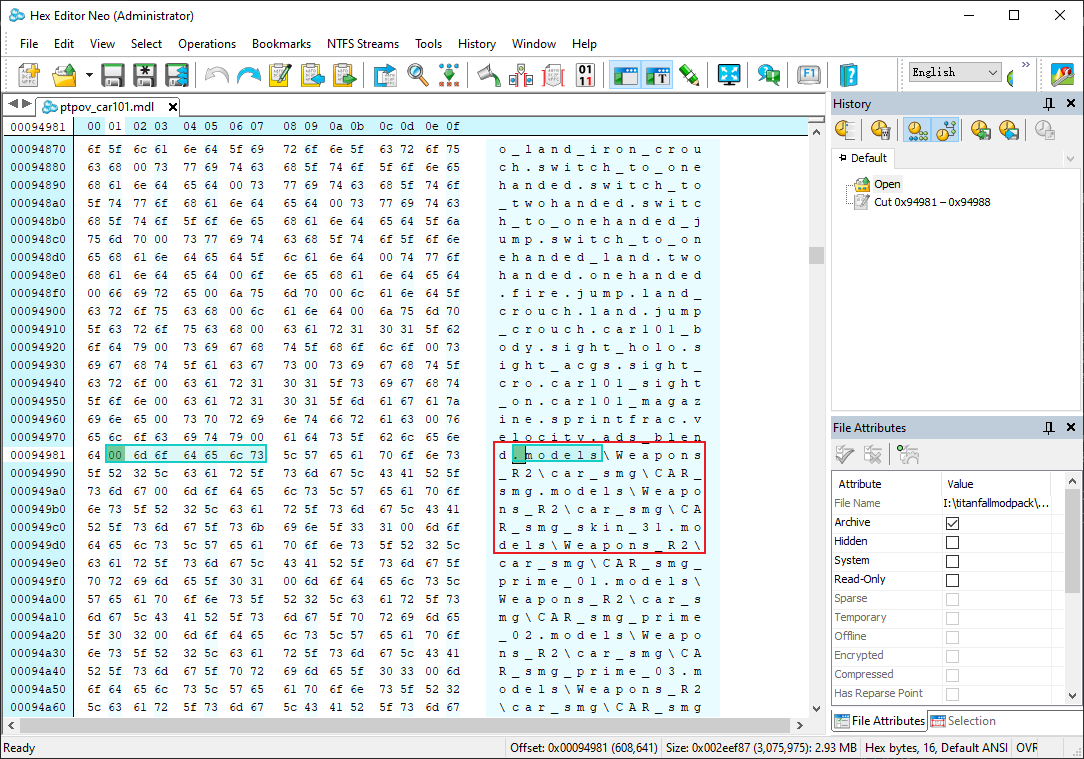The width and height of the screenshot is (1084, 759).
Task: Click the Select range brackets icon
Action: click(x=553, y=75)
